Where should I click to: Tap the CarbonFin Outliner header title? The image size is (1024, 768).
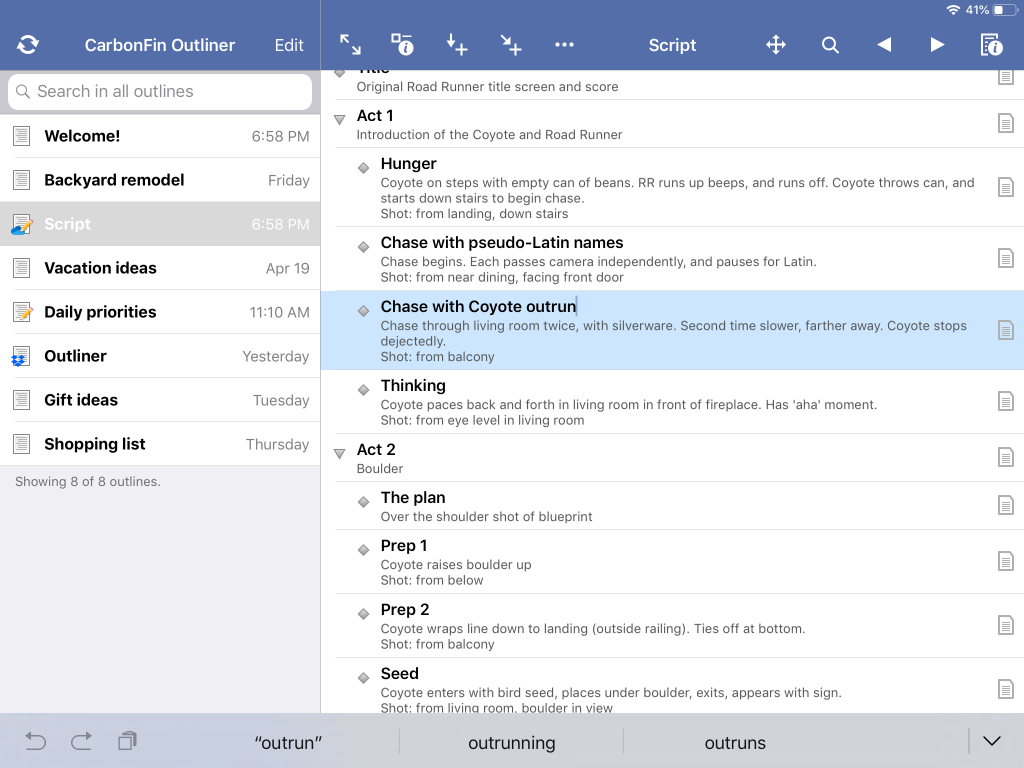[x=159, y=45]
